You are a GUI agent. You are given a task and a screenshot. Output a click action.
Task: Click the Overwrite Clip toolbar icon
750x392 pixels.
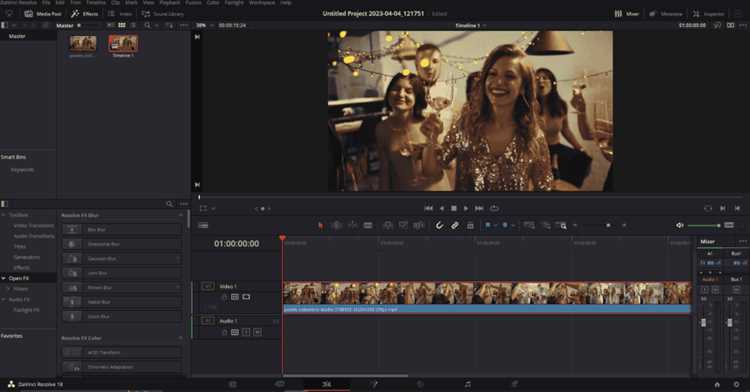[x=403, y=225]
